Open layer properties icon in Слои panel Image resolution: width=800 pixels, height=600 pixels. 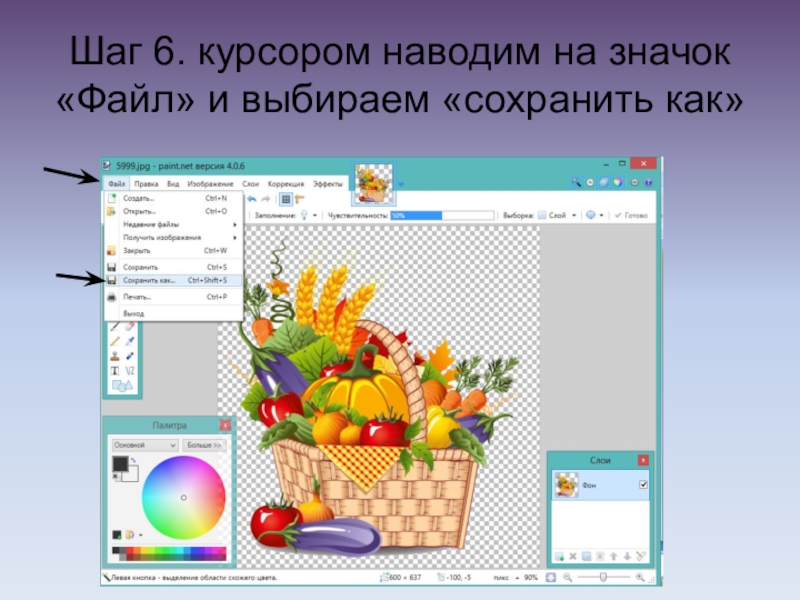(x=641, y=555)
